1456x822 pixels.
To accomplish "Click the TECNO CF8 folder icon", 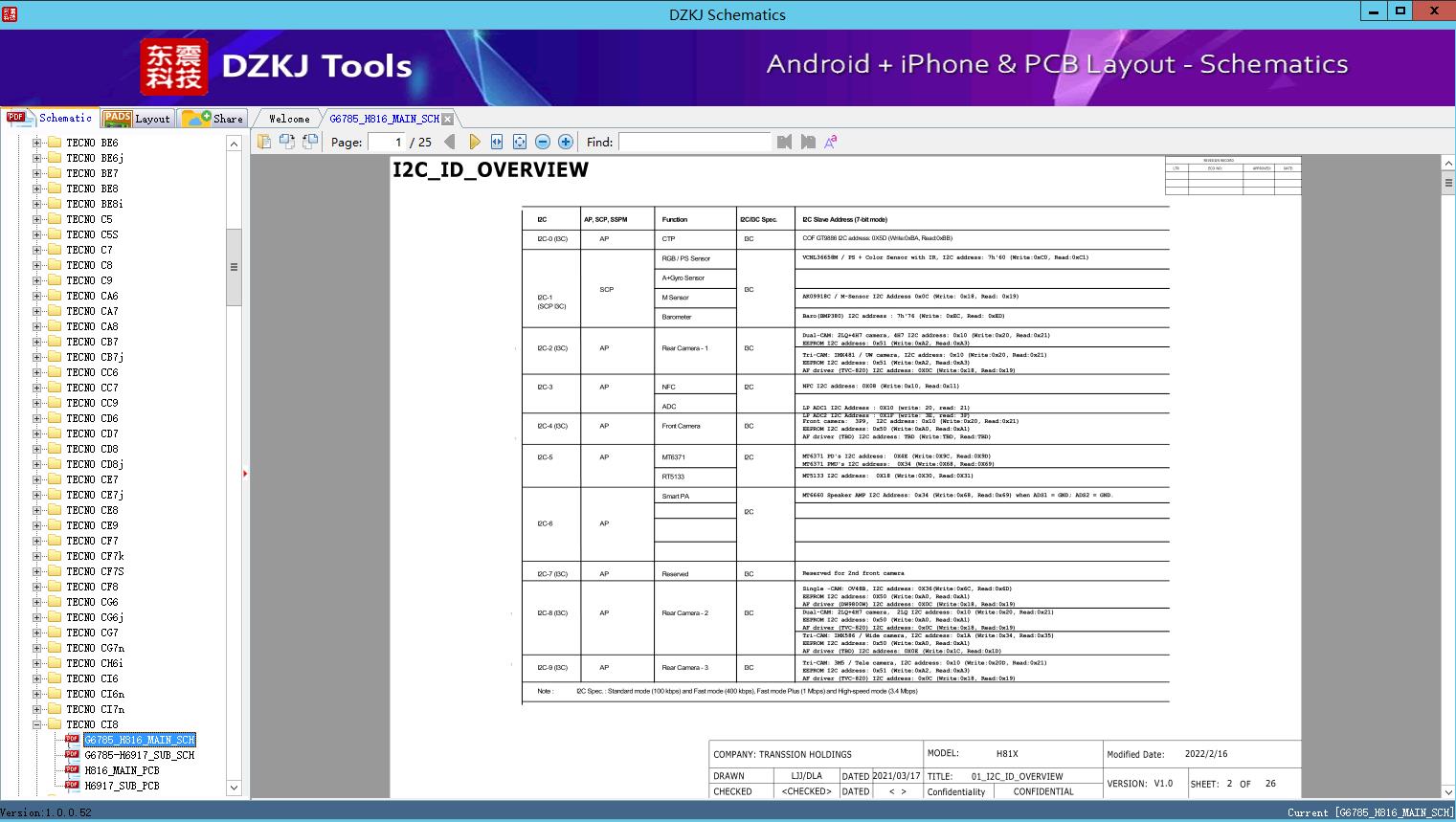I will (55, 587).
